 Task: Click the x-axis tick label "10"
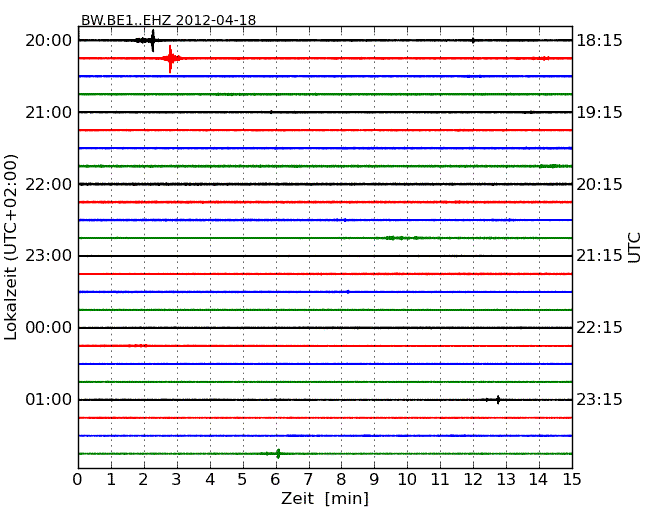coord(407,479)
